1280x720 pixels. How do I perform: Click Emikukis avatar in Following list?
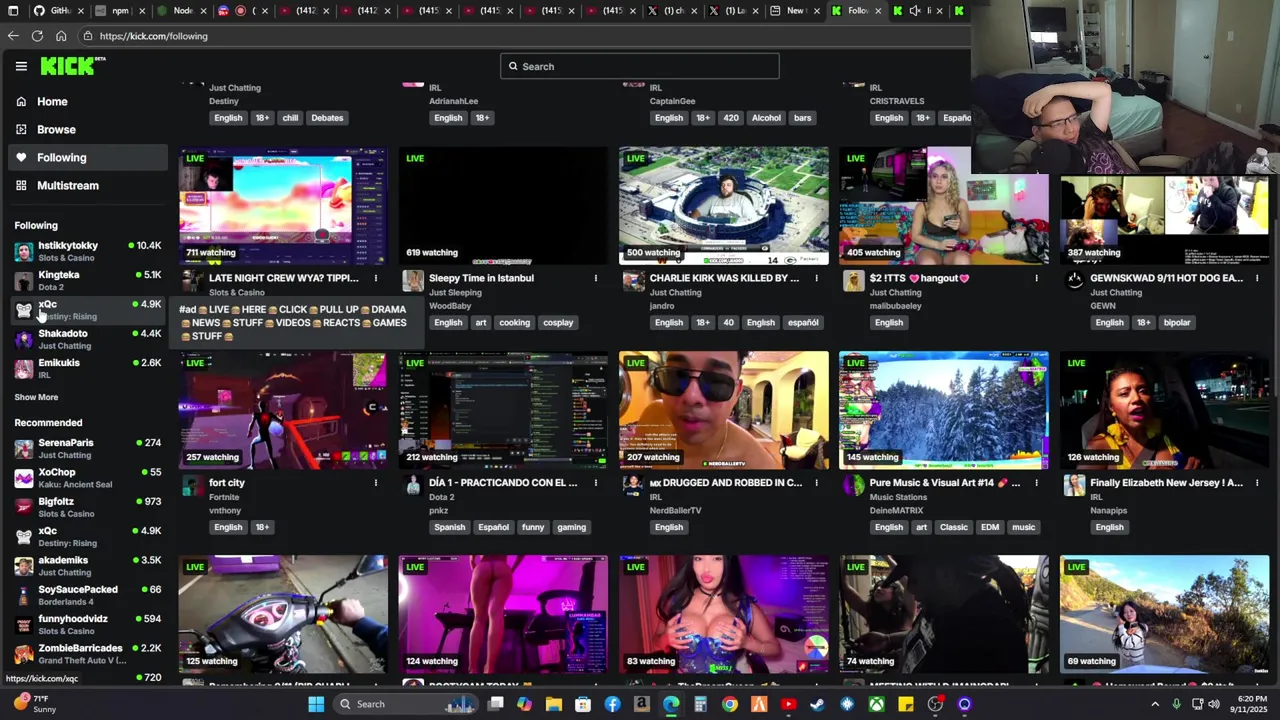click(x=24, y=368)
